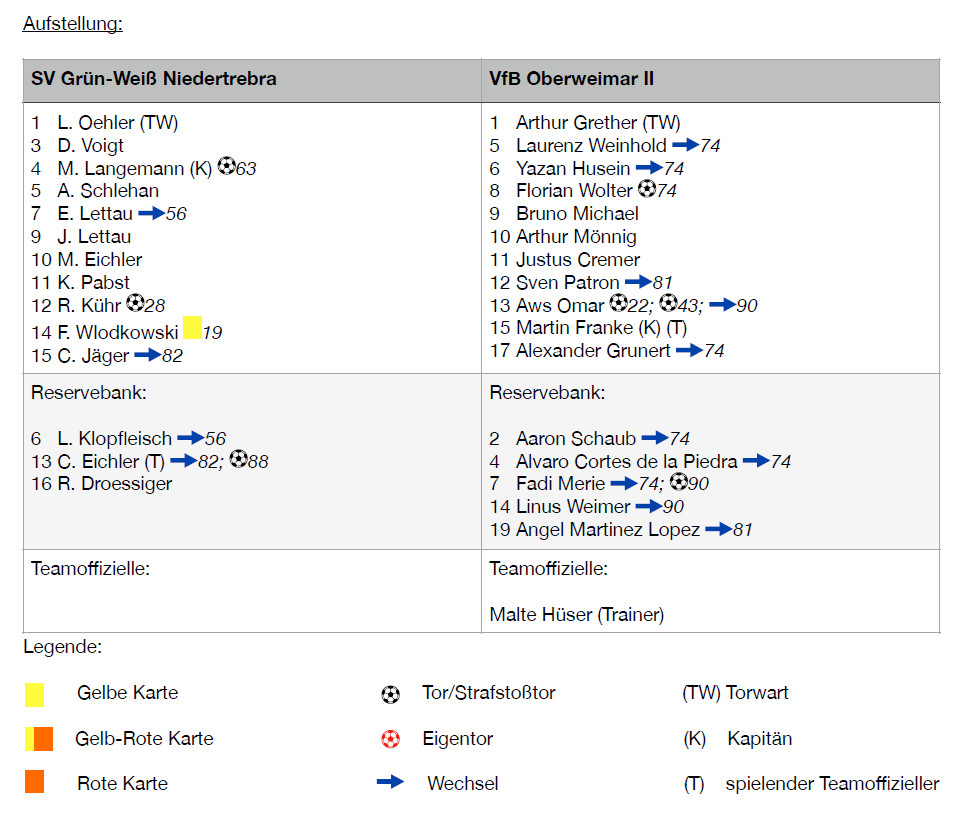Click the SV Grün-Weiß Niedertrebra column header
Viewport: 965px width, 830px height.
click(x=154, y=79)
